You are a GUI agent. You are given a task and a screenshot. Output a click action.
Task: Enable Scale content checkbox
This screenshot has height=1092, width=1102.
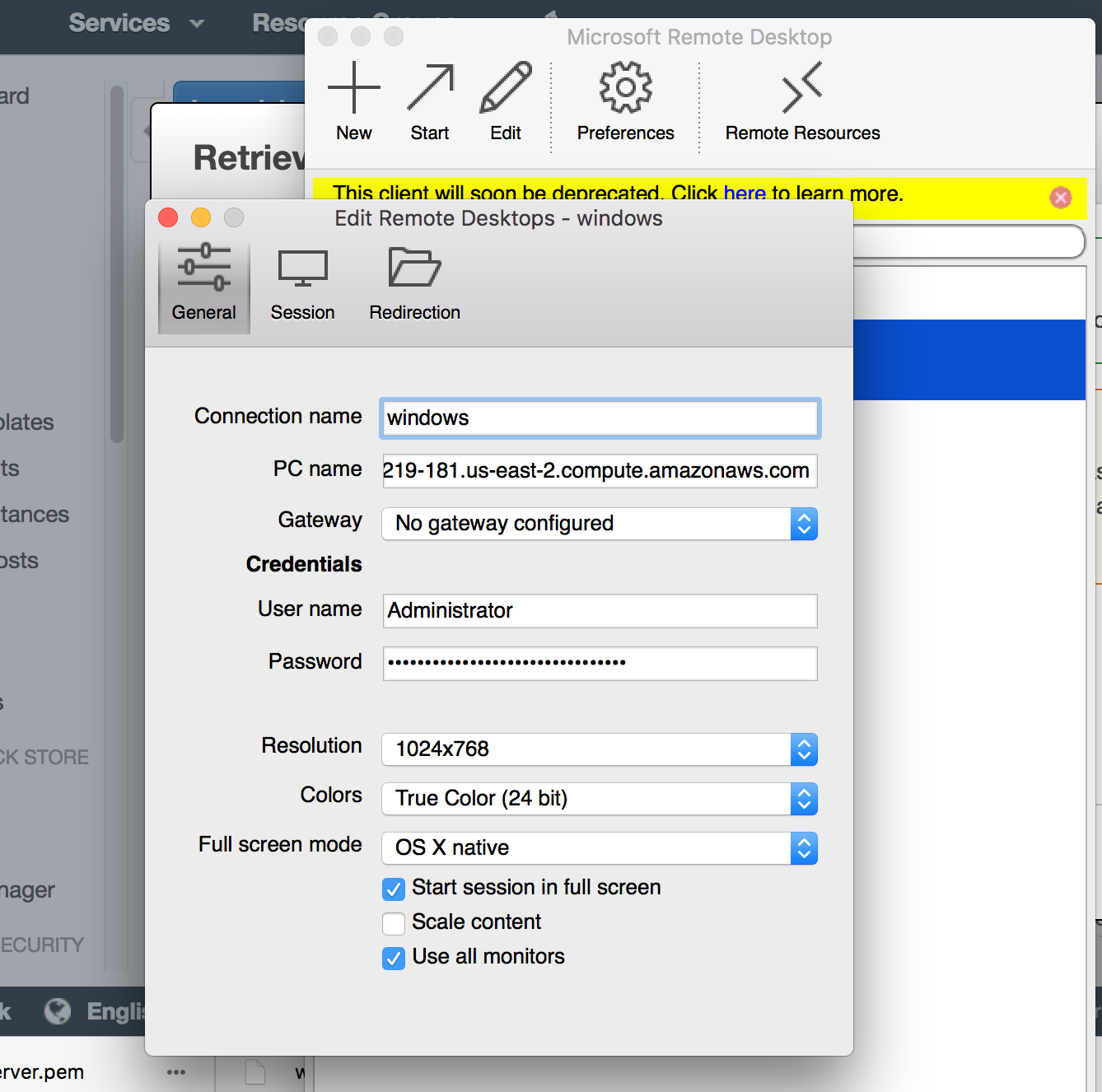click(x=394, y=923)
